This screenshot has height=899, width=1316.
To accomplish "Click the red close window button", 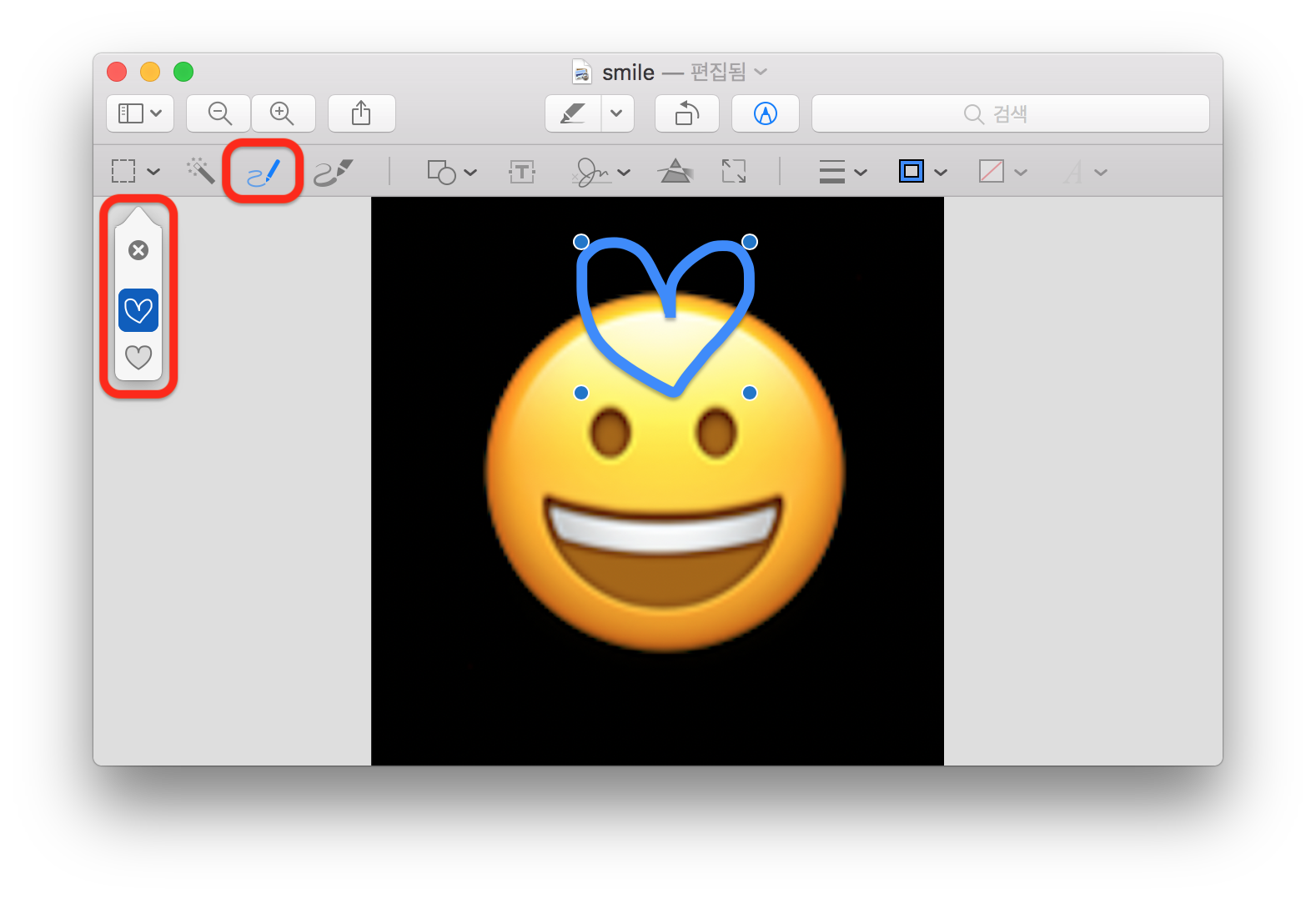I will click(117, 72).
